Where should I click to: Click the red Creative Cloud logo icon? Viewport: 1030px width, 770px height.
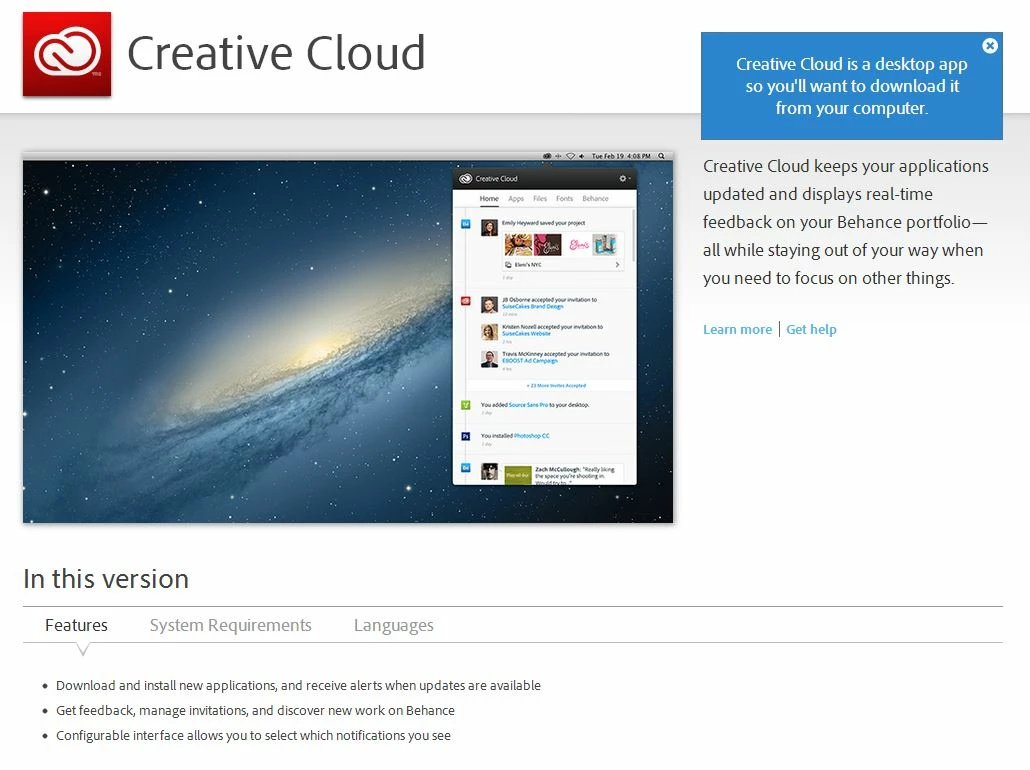[x=67, y=55]
